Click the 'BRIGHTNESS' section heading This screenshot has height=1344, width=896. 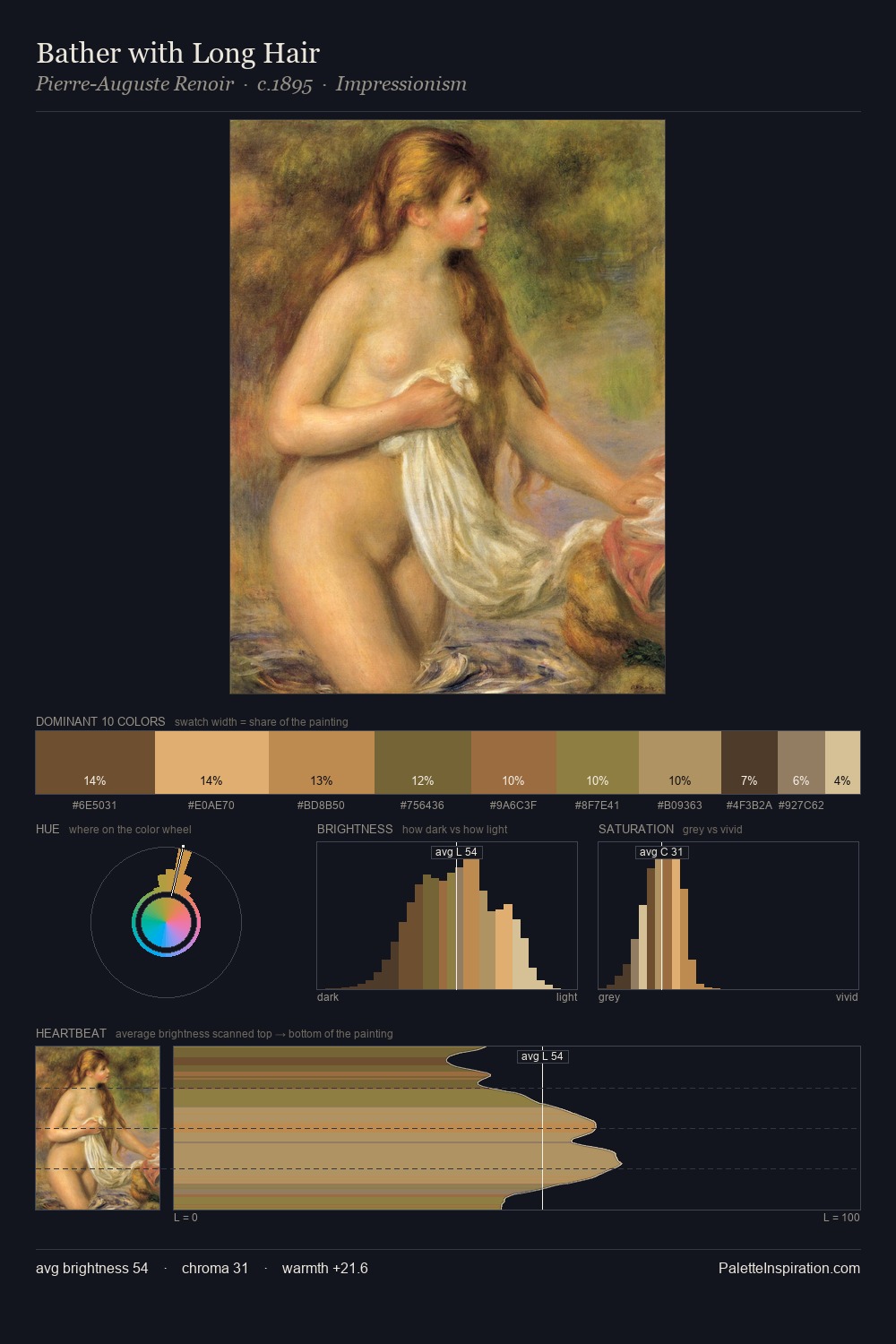pos(355,829)
